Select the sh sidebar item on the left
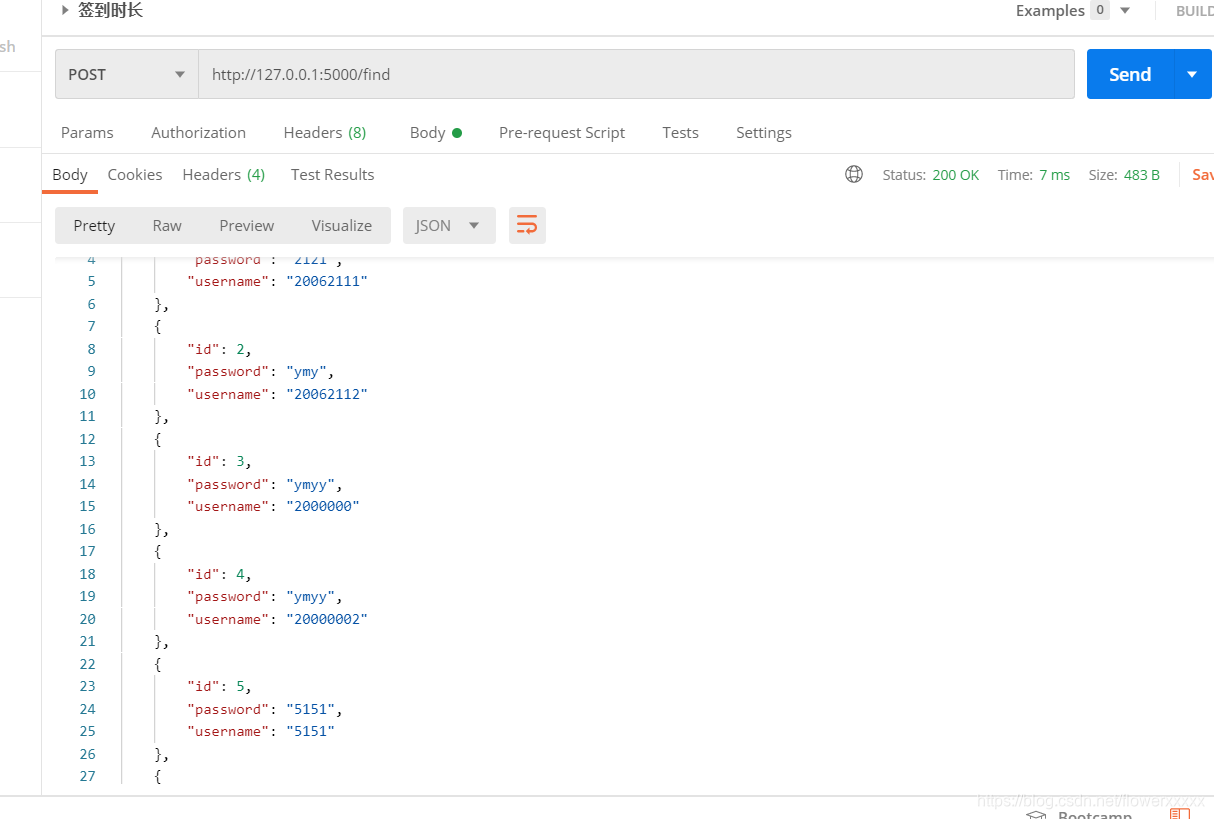 (x=7, y=46)
